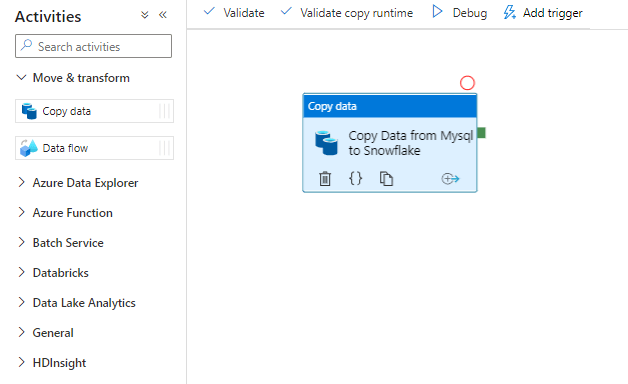
Task: Click the grip handle on Data flow list item
Action: (165, 148)
